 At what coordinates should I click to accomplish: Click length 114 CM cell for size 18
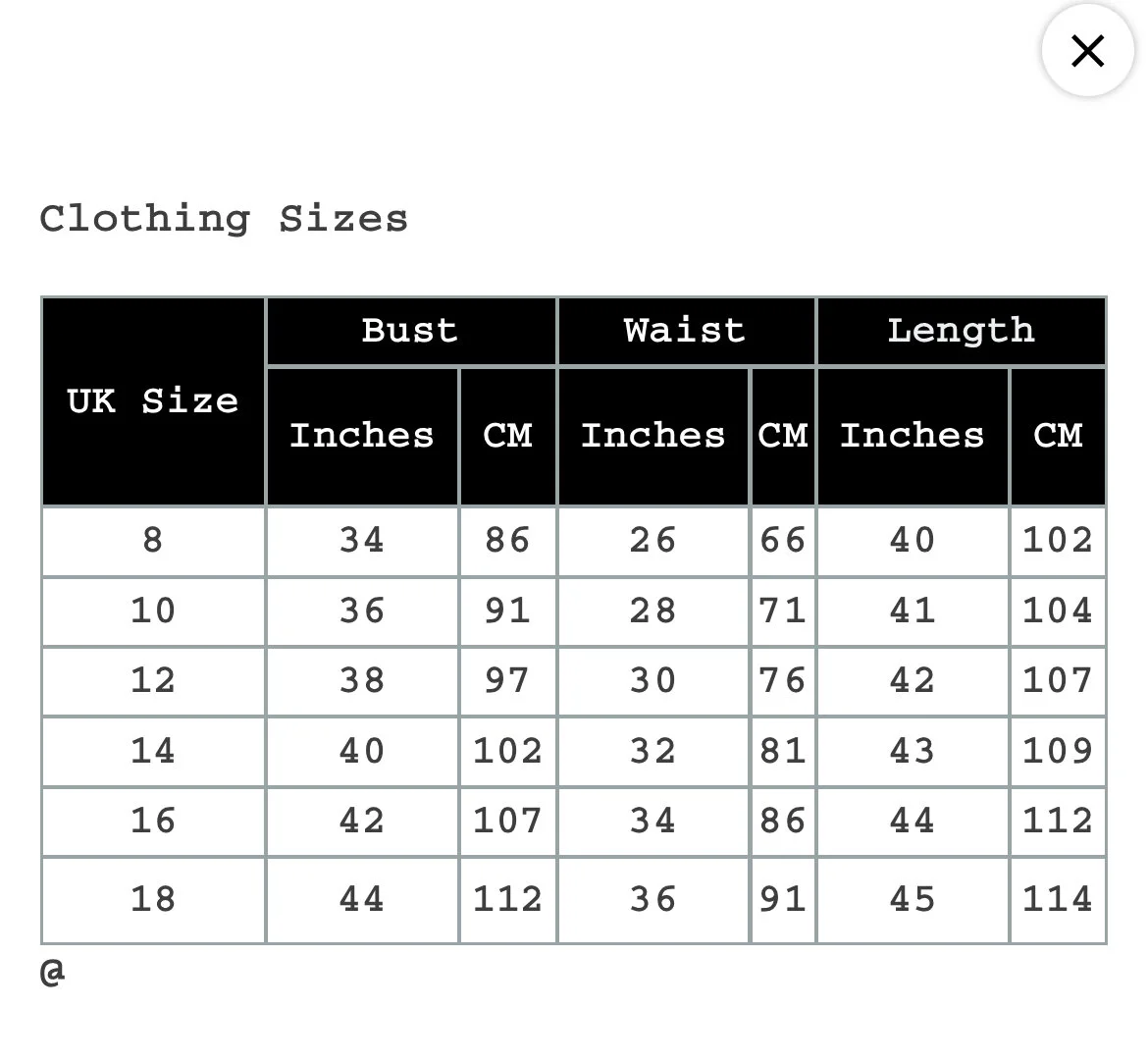[x=1058, y=900]
